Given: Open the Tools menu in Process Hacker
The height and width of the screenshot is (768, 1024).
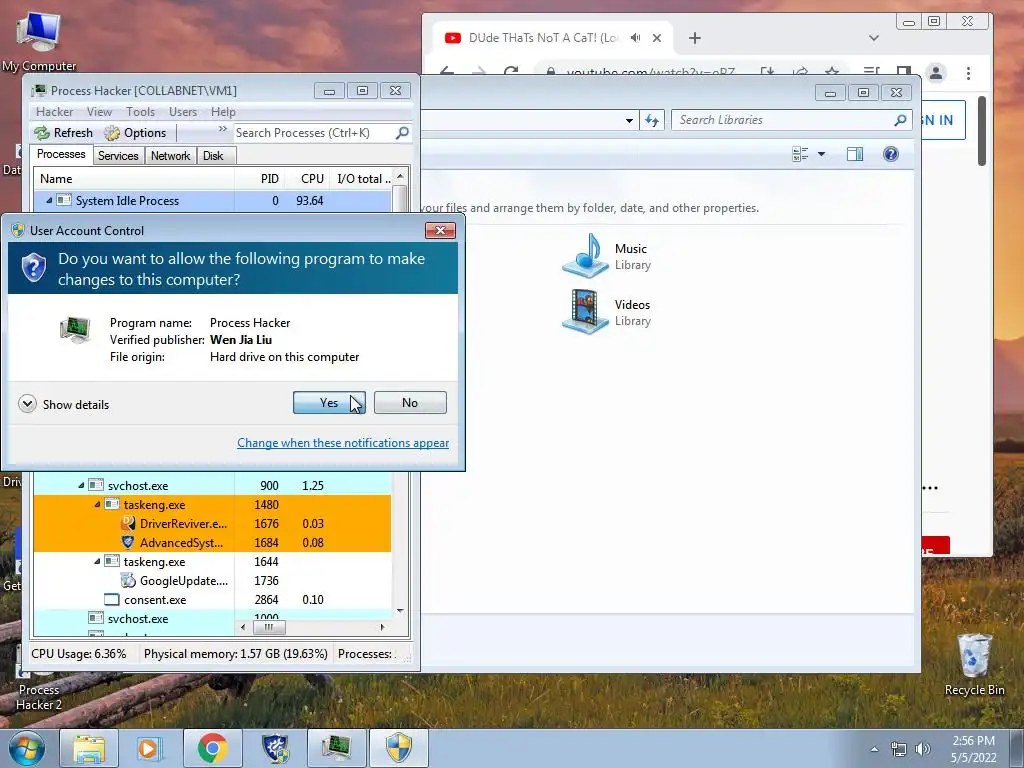Looking at the screenshot, I should pyautogui.click(x=140, y=112).
